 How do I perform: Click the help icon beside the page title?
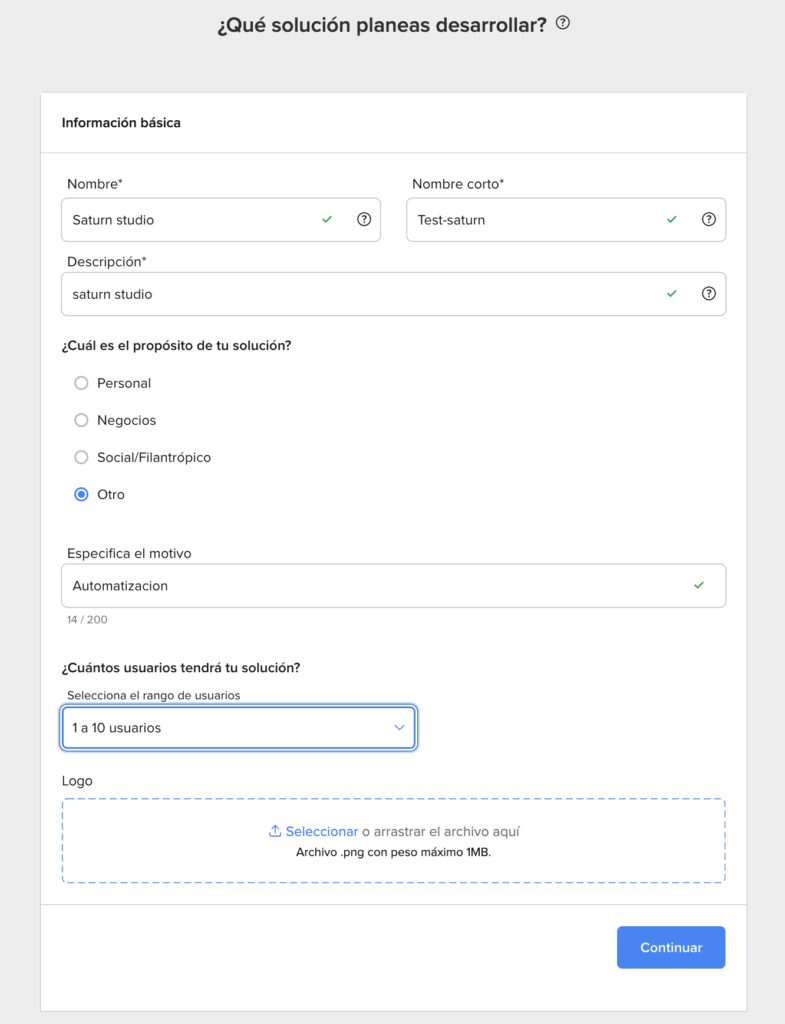click(563, 24)
